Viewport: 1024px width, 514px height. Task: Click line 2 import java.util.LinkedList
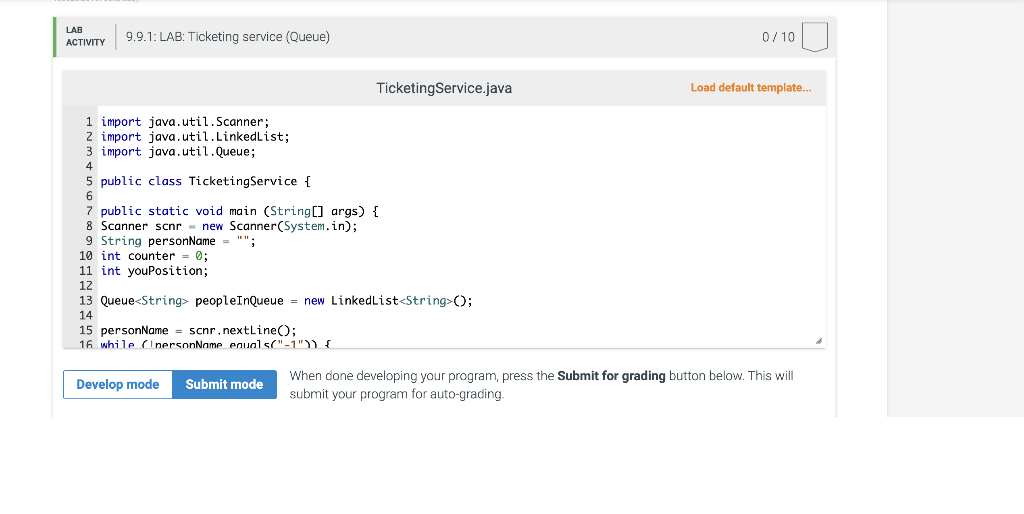click(195, 137)
